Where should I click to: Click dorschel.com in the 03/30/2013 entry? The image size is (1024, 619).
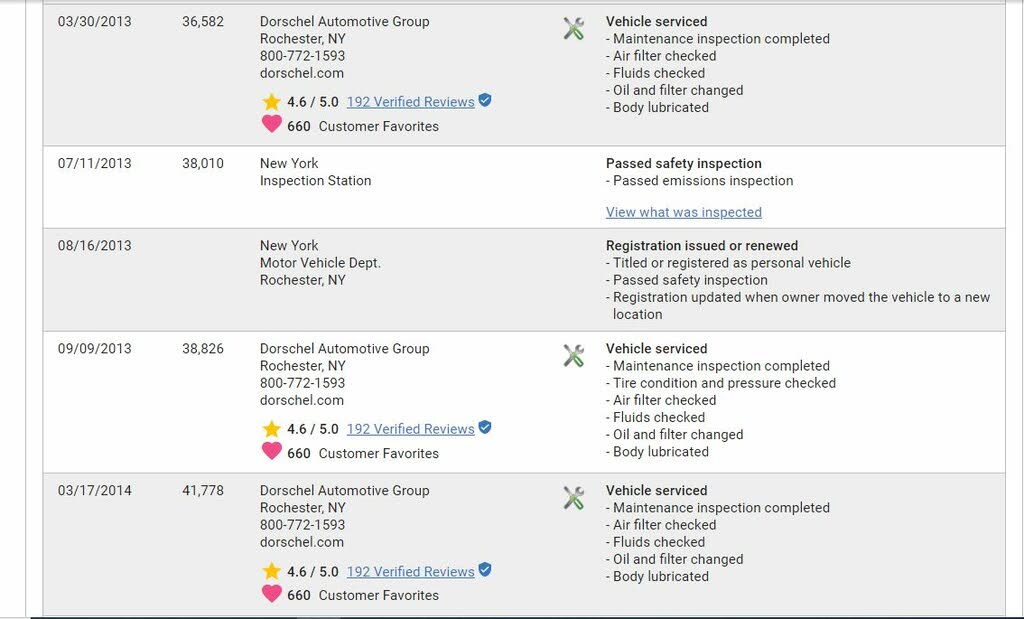click(x=302, y=73)
